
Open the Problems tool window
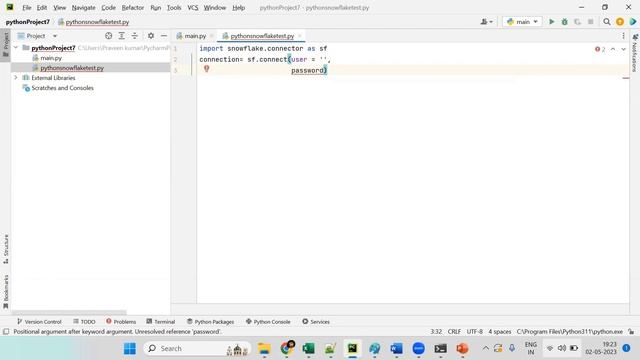point(121,322)
